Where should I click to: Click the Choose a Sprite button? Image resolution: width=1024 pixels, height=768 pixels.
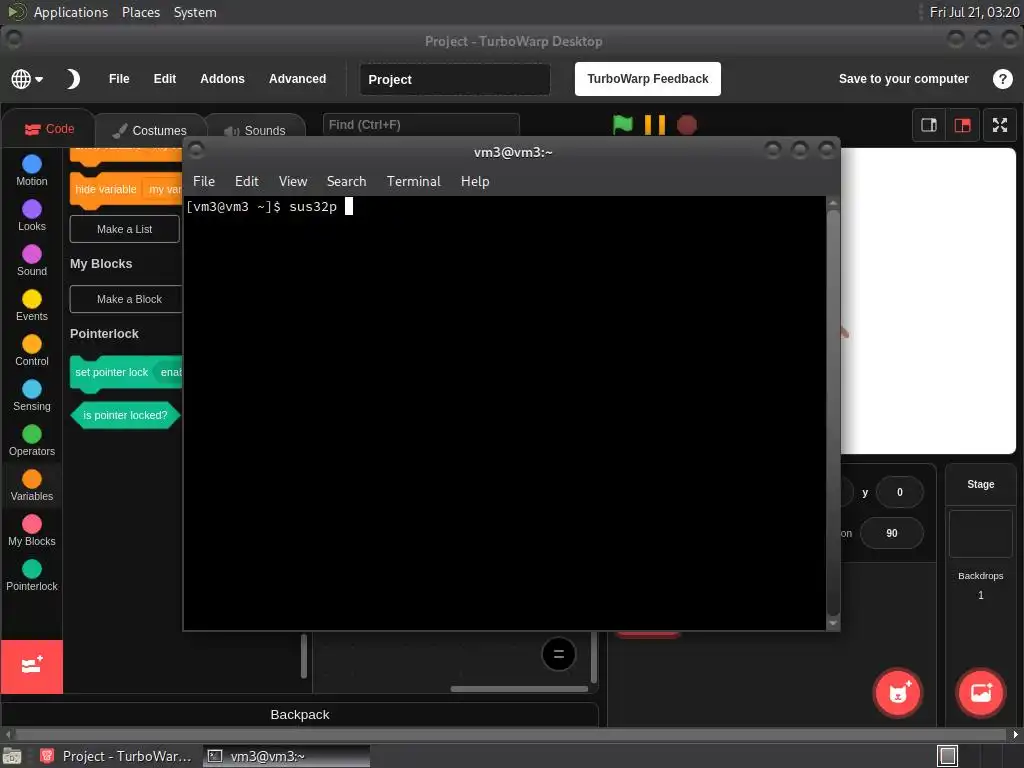[x=898, y=693]
